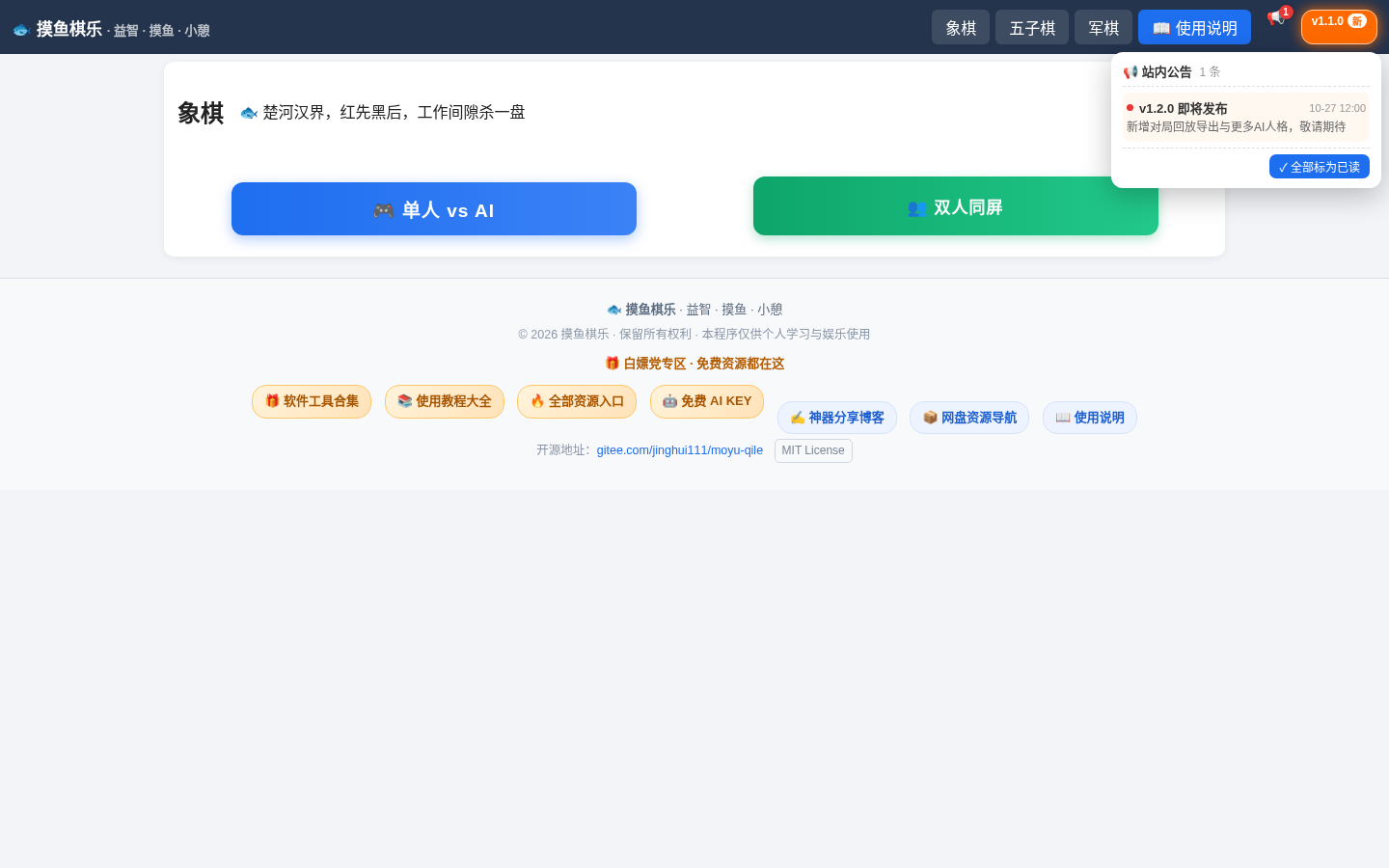
Task: Open 使用教程大全 link
Action: (445, 401)
